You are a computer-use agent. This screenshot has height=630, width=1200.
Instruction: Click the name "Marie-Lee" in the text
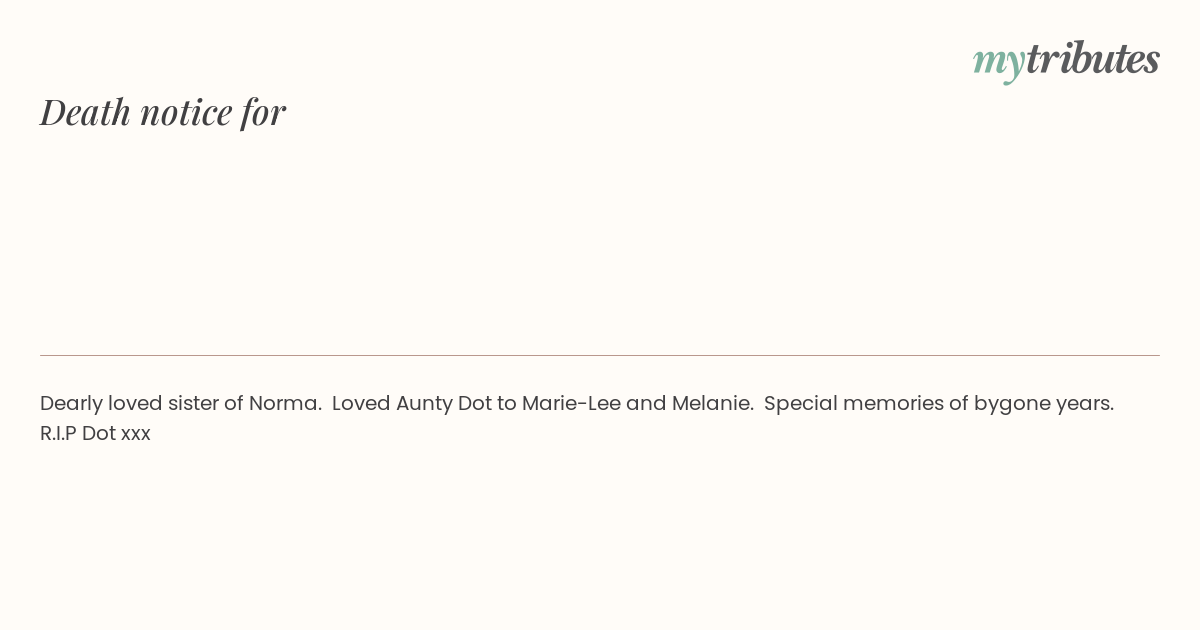[571, 403]
